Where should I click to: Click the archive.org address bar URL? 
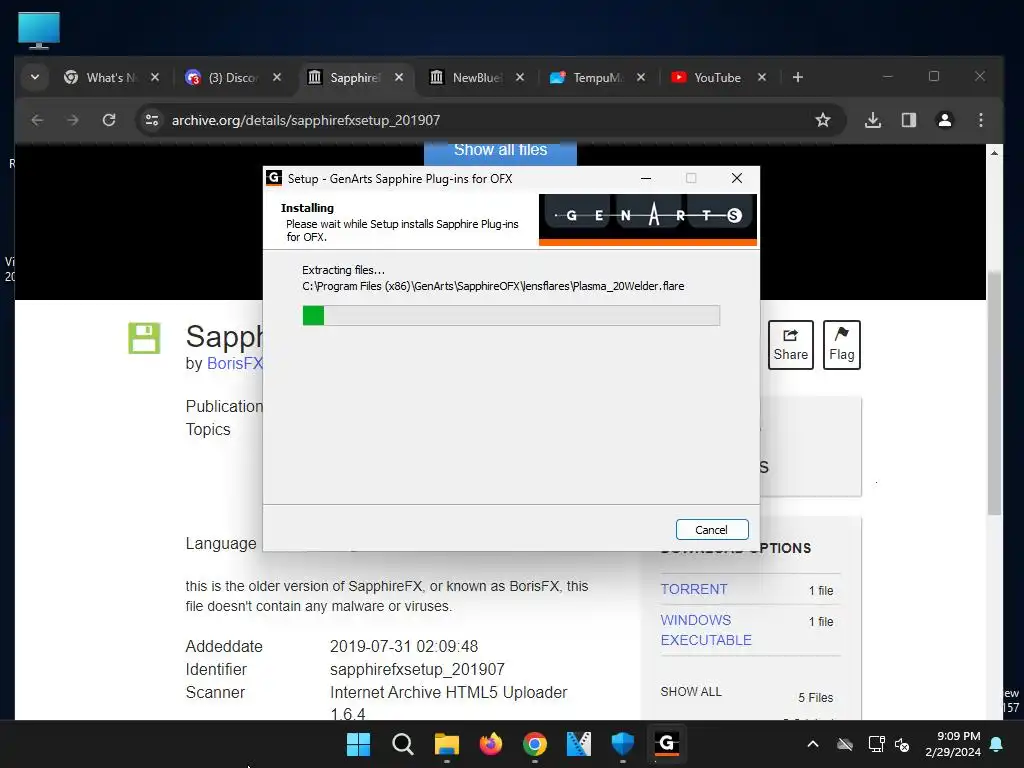[x=306, y=120]
